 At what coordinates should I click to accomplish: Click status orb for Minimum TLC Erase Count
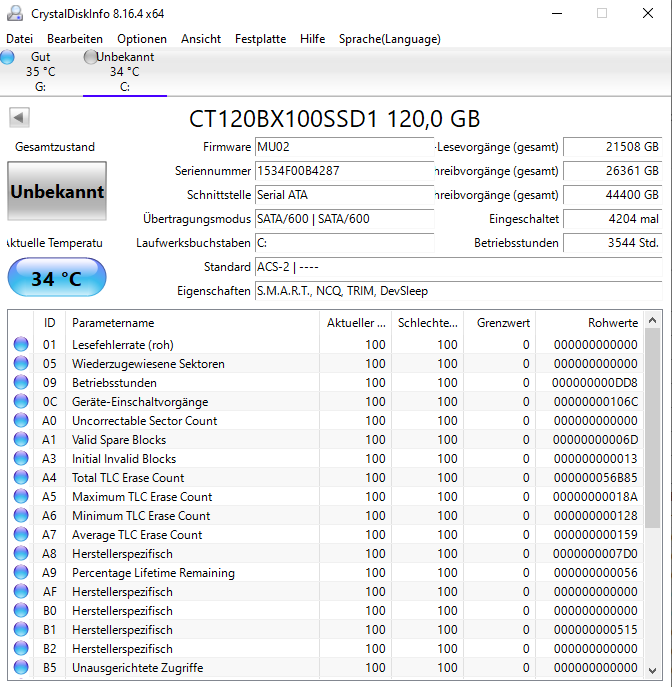pos(21,516)
